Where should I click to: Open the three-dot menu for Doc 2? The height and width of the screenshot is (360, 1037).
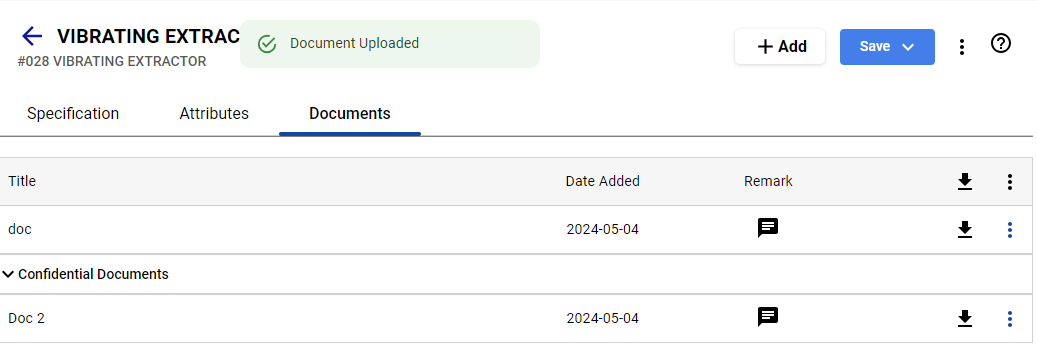1009,319
